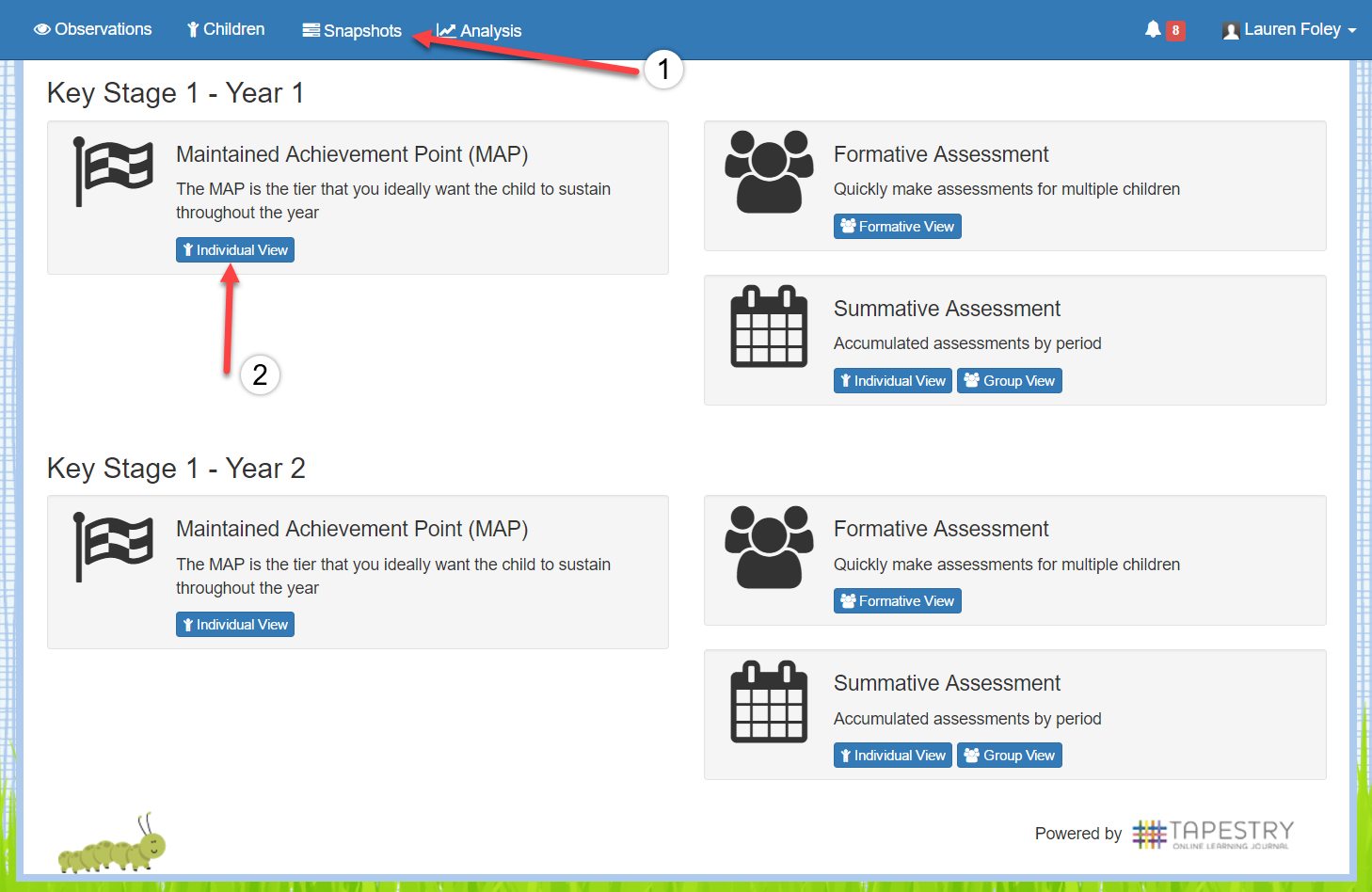Select the 'Key Stage 1 - Year 2' heading
Screen dimensions: 1372x892
click(x=176, y=468)
